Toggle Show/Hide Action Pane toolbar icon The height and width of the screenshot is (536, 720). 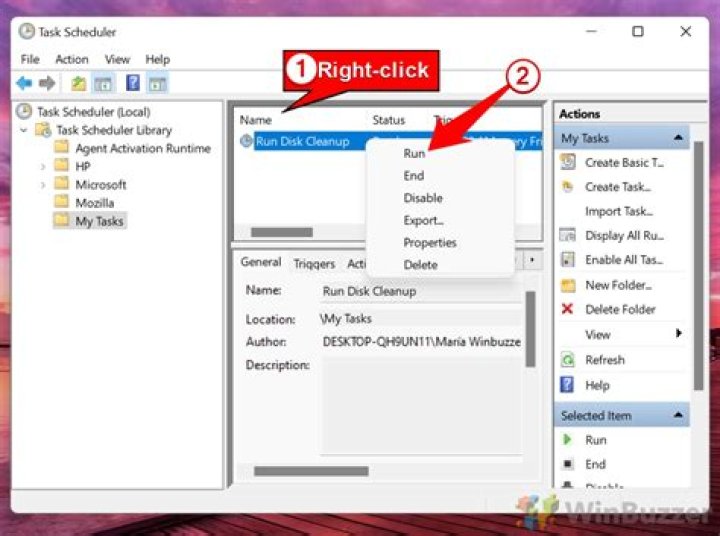point(158,84)
